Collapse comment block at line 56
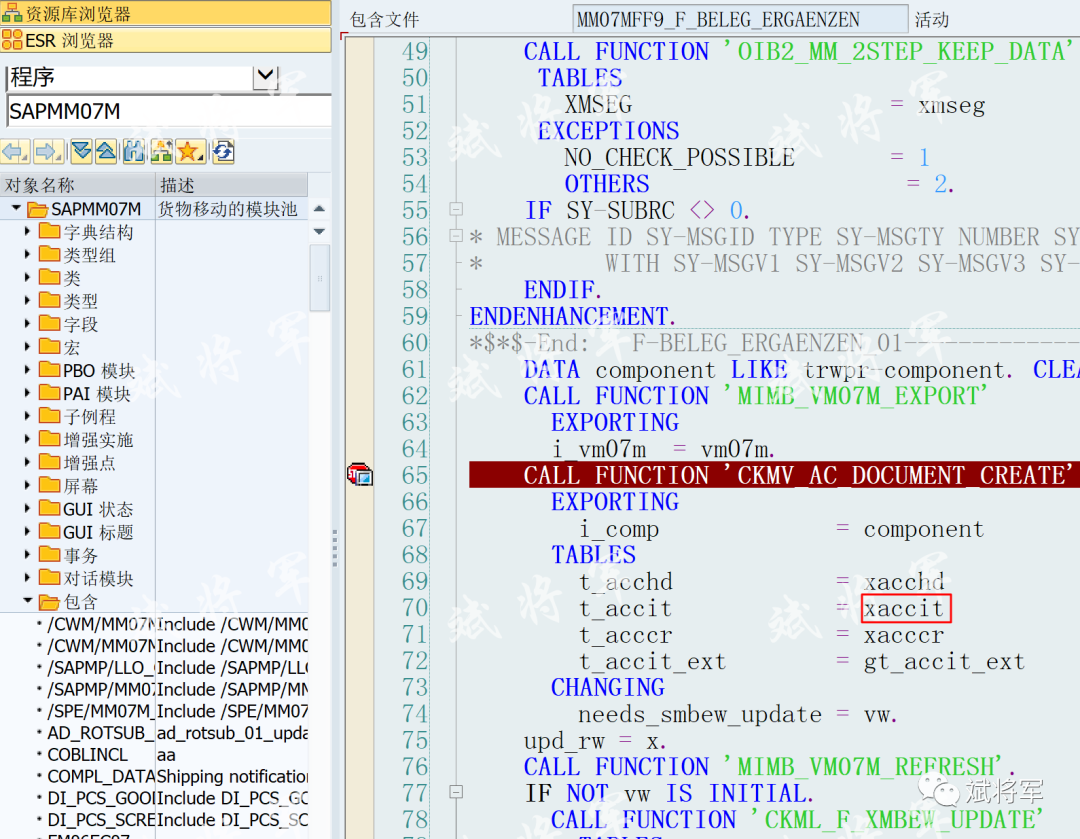Screen dimensions: 1080x839 click(455, 236)
